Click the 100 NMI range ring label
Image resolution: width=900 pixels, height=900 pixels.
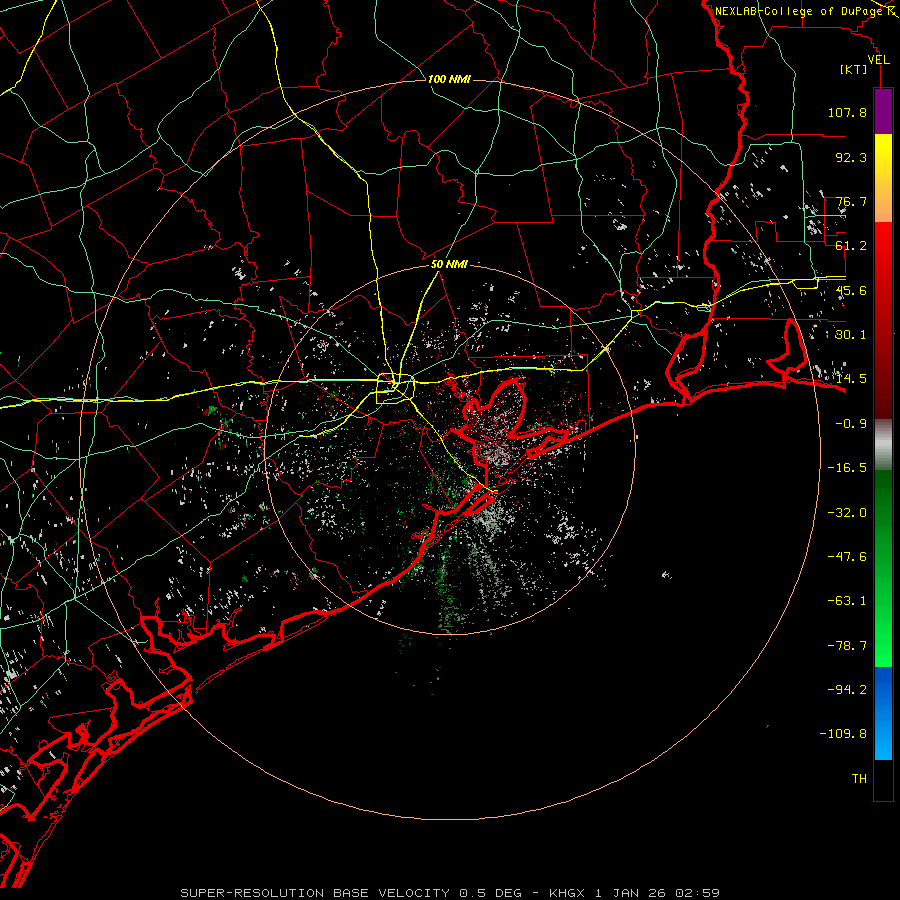coord(449,79)
